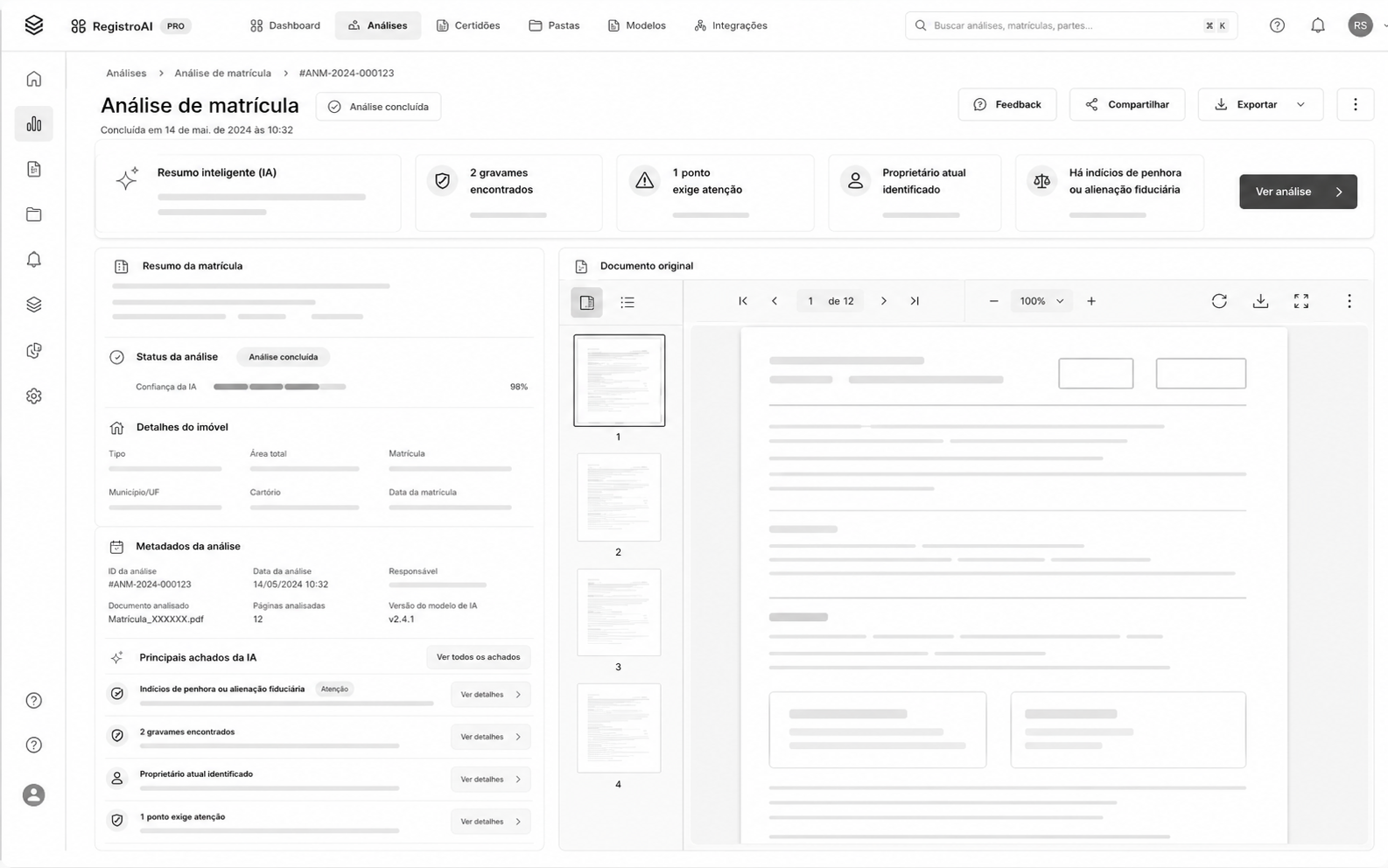Screen dimensions: 1388x868
Task: Select page 1 thumbnail
Action: pos(619,381)
